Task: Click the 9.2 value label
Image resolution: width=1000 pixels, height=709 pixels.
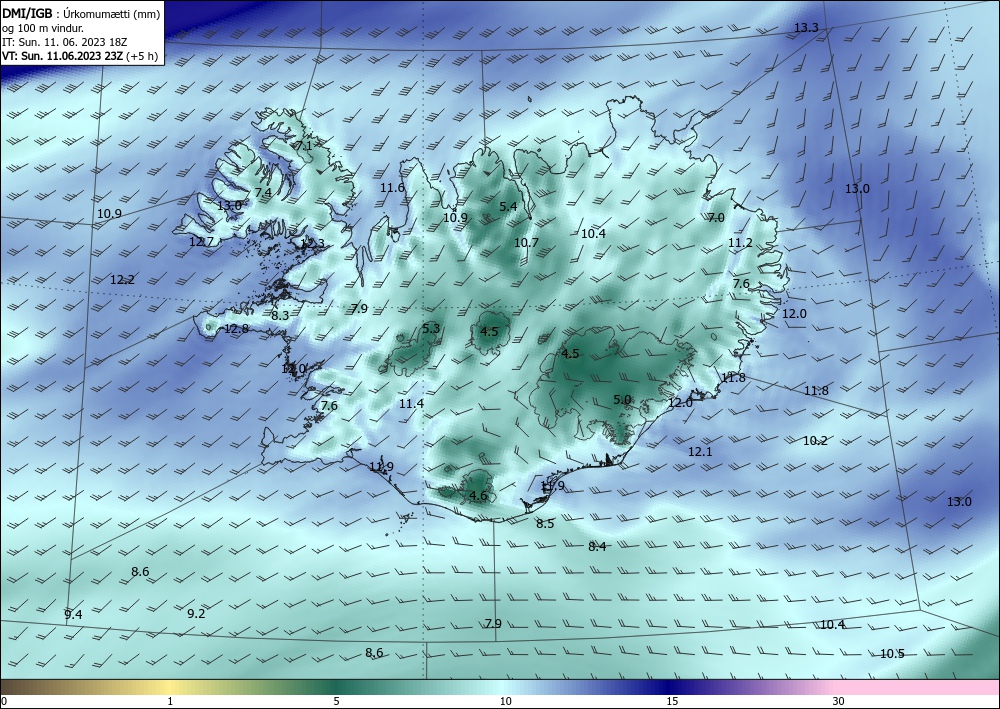Action: tap(196, 613)
